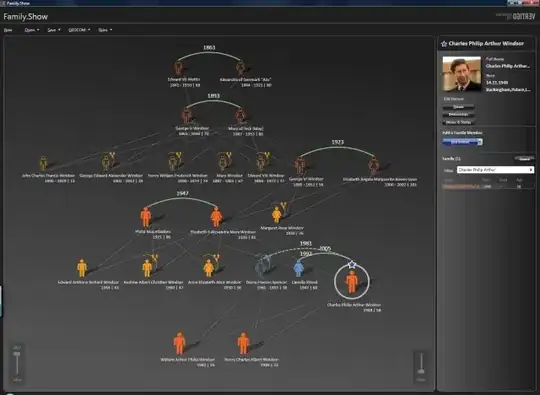This screenshot has width=540, height=395.
Task: Click the Details button
Action: pyautogui.click(x=458, y=107)
